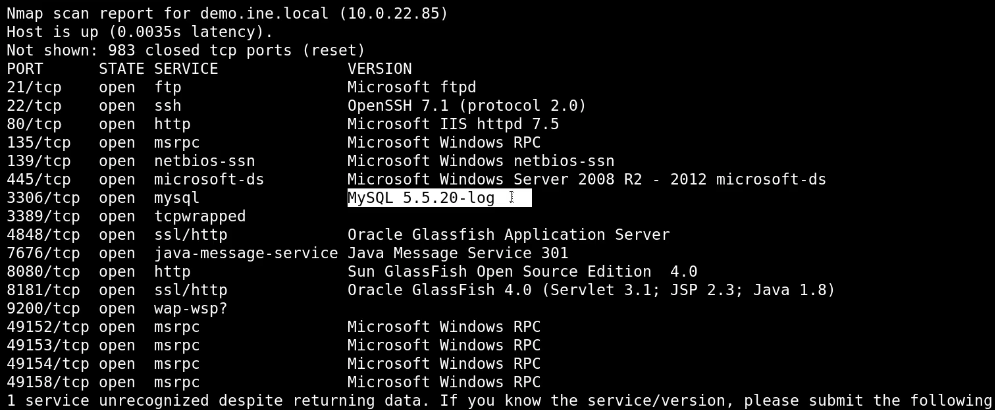Click the VERSION column header

[379, 69]
